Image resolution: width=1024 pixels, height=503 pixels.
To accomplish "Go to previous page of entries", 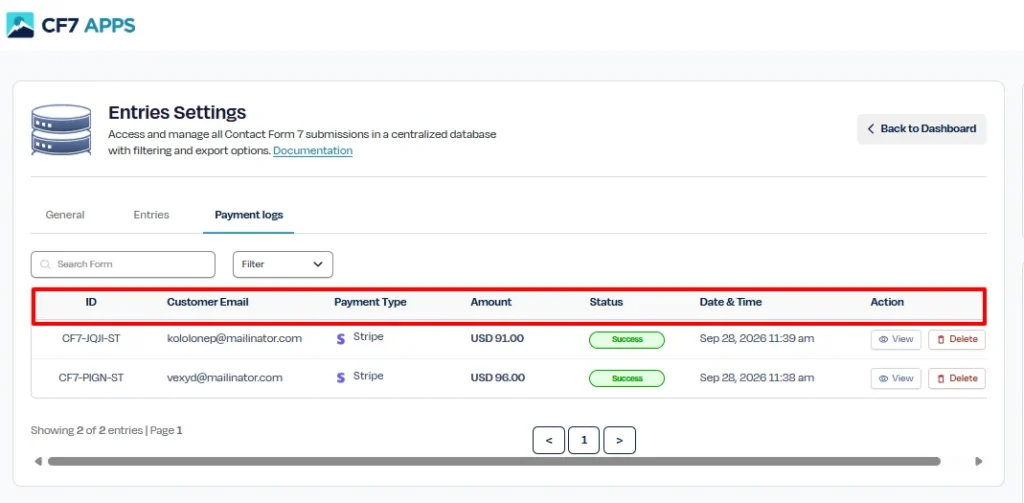I will pos(549,440).
